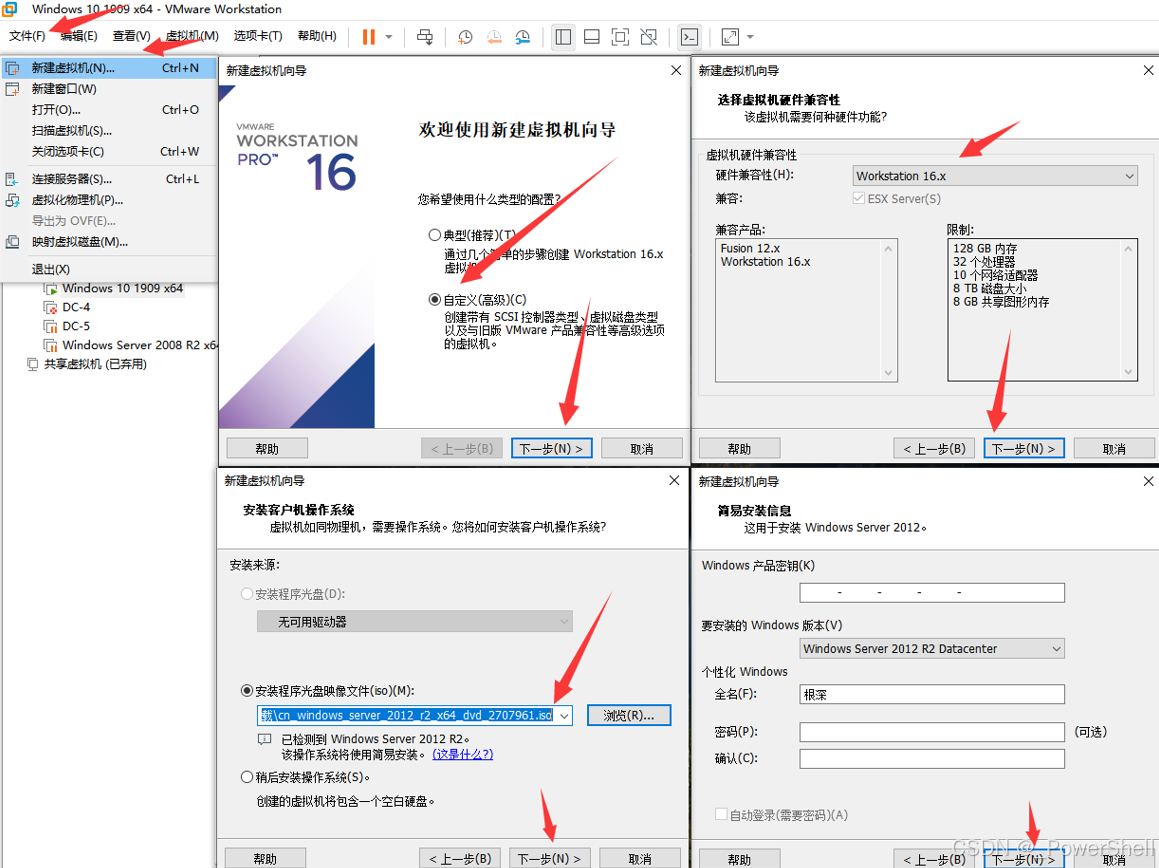Open the 文件(F) menu
The height and width of the screenshot is (868, 1159).
click(27, 35)
